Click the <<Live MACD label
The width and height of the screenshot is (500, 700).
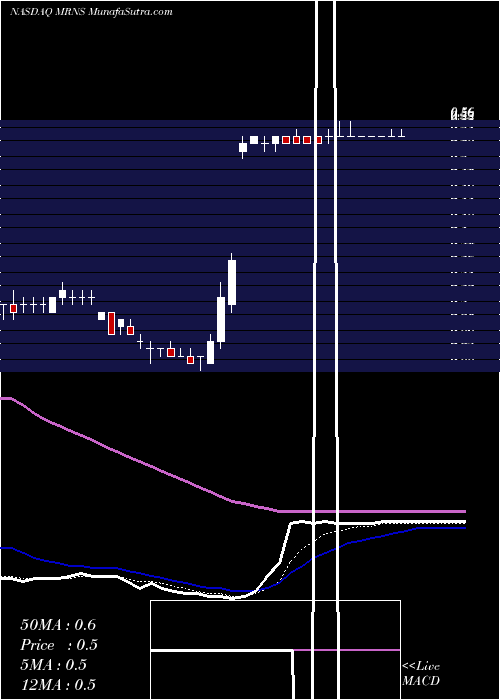(x=421, y=673)
